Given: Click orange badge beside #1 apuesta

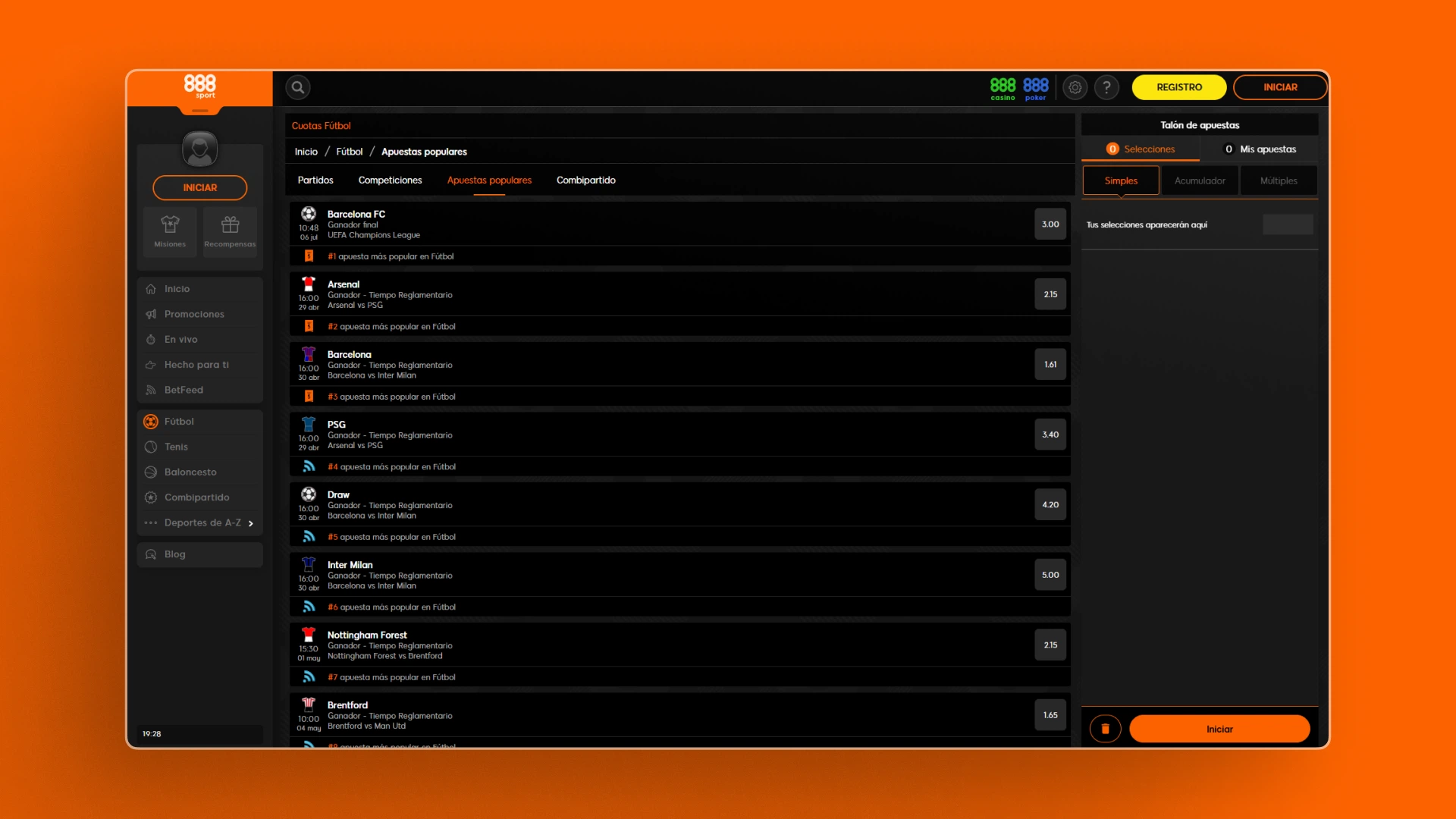Looking at the screenshot, I should tap(309, 256).
